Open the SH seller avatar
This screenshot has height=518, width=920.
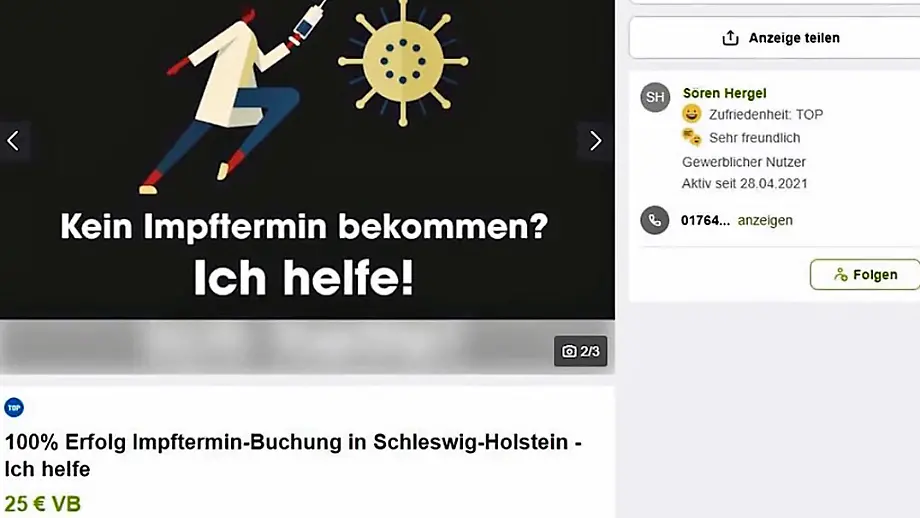click(655, 97)
